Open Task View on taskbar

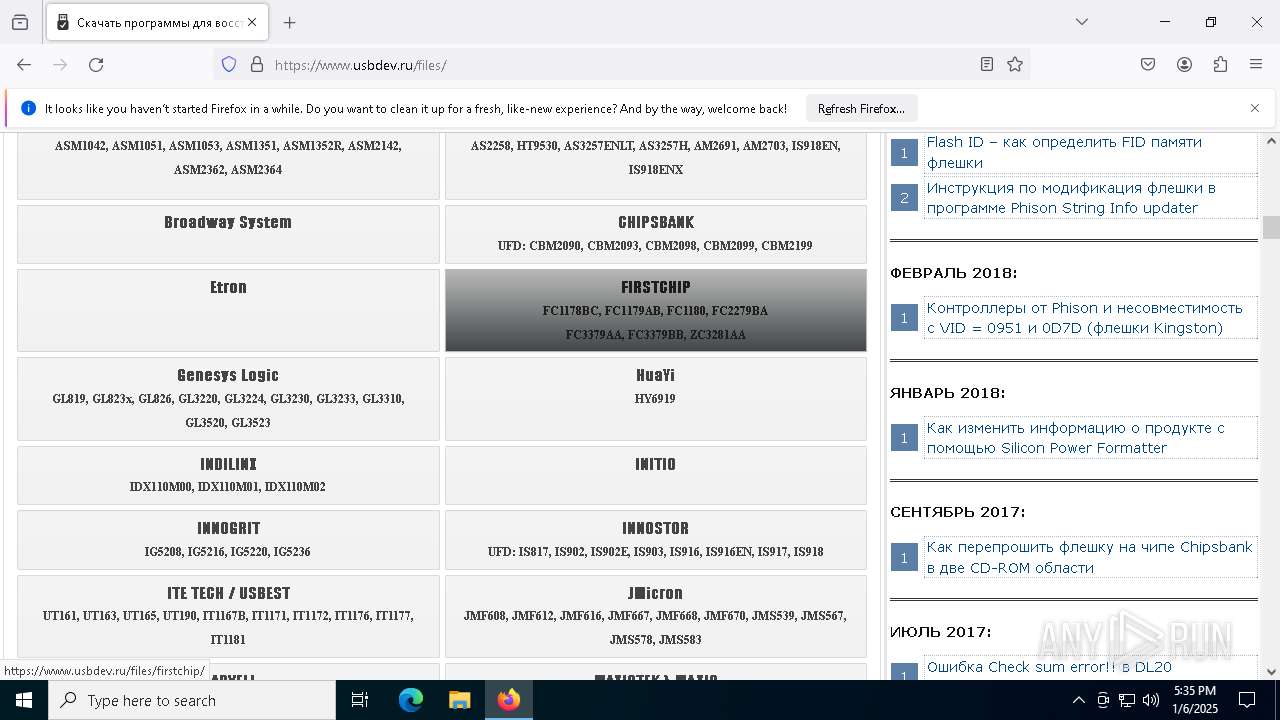(x=360, y=700)
